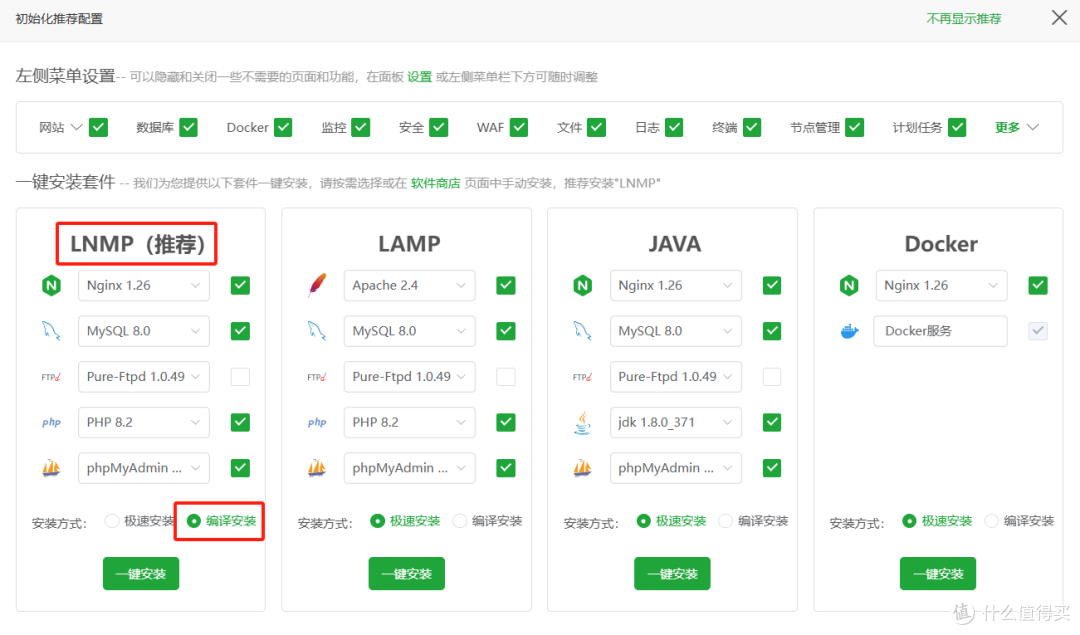
Task: Uncheck the Docker menu checkbox
Action: point(282,127)
